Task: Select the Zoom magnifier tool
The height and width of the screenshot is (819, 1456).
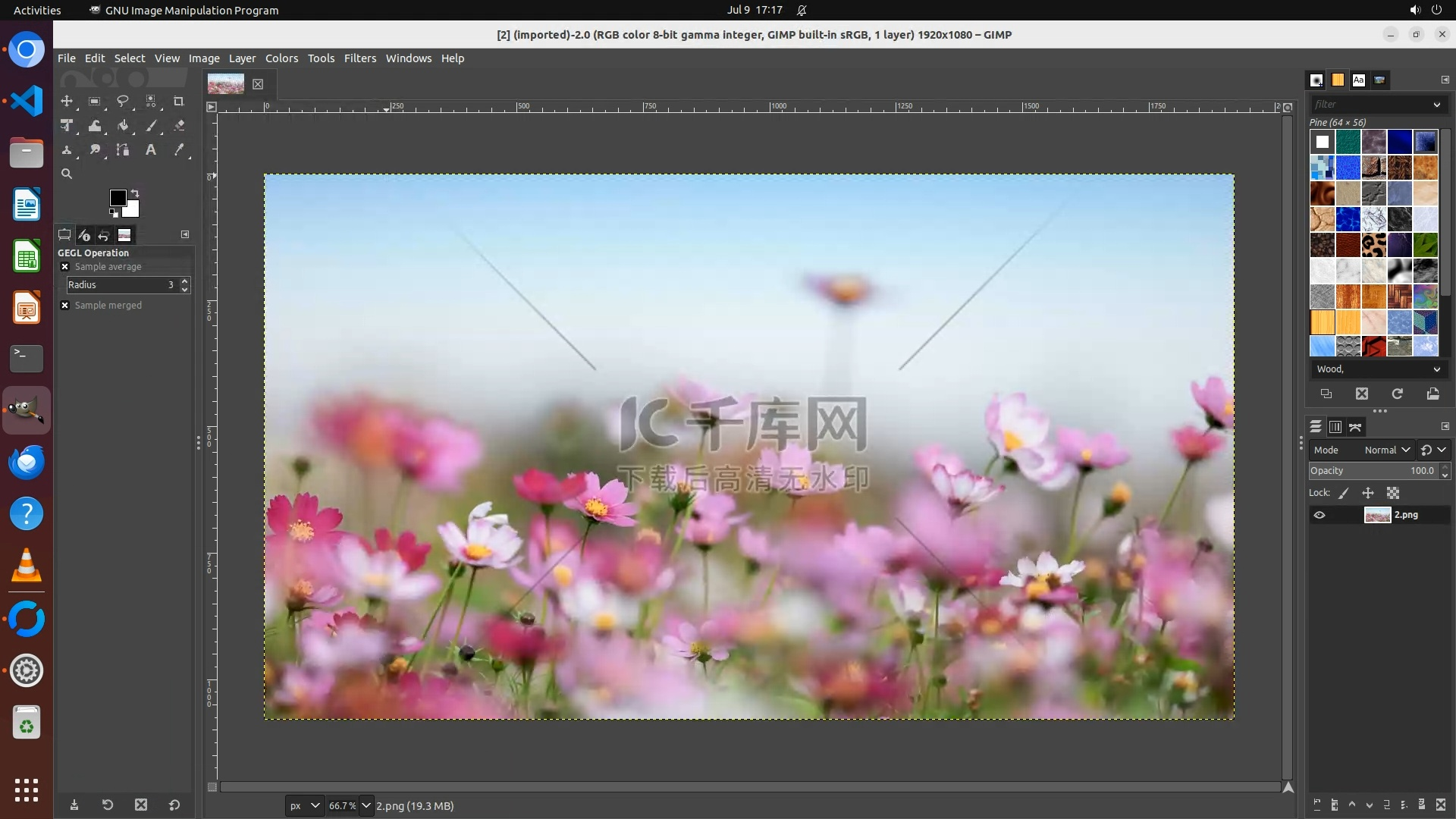Action: pos(67,174)
